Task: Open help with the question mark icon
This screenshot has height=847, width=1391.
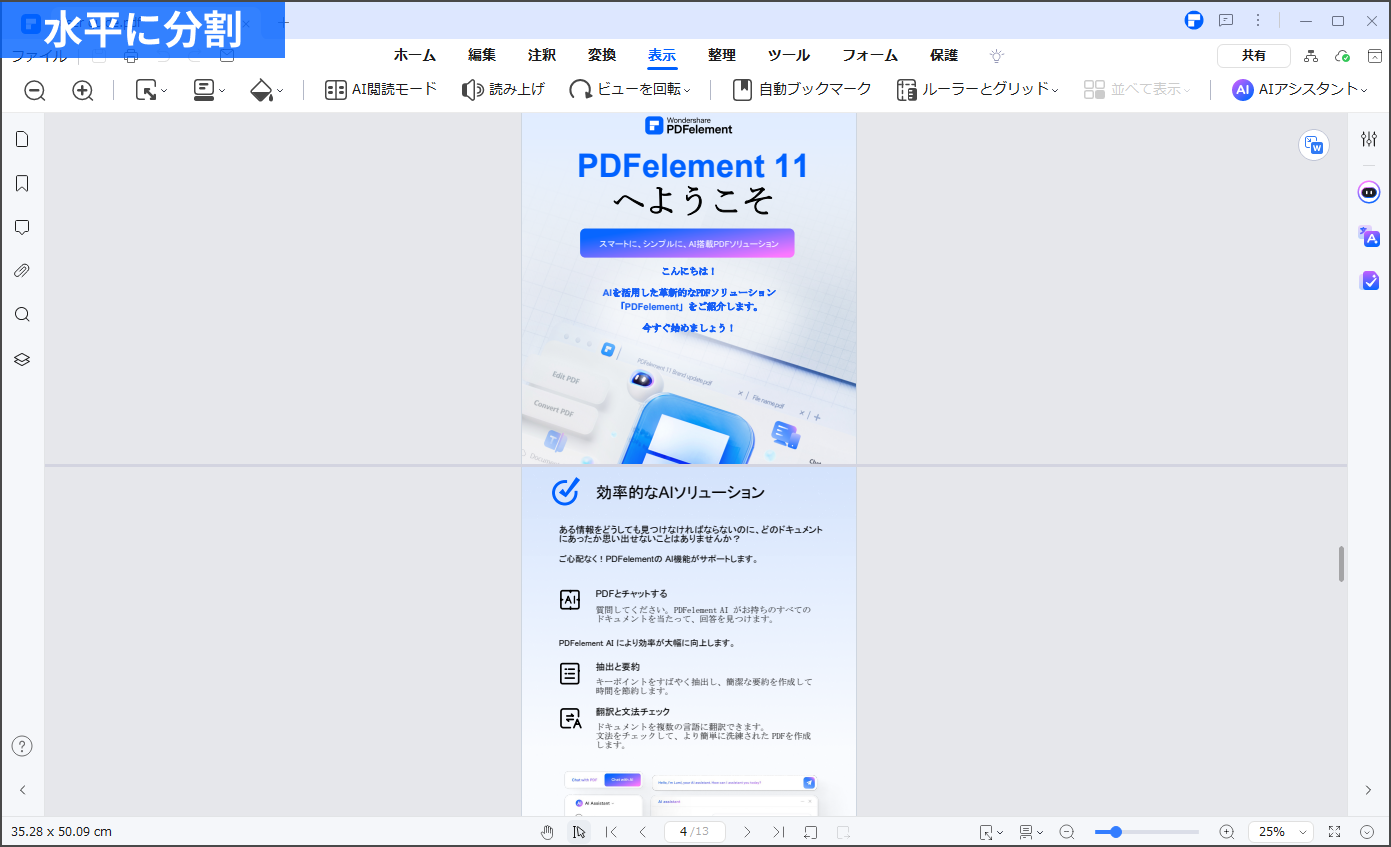Action: [x=22, y=746]
